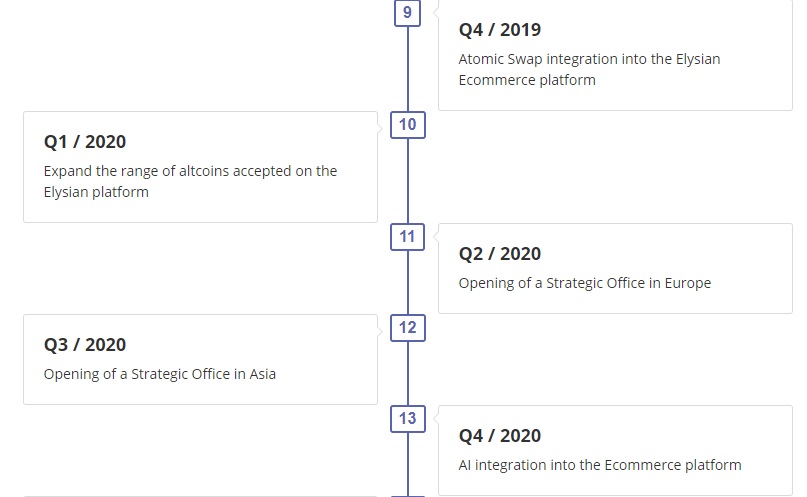This screenshot has width=807, height=497.
Task: Click the Strategic Office in Asia text
Action: coord(160,374)
